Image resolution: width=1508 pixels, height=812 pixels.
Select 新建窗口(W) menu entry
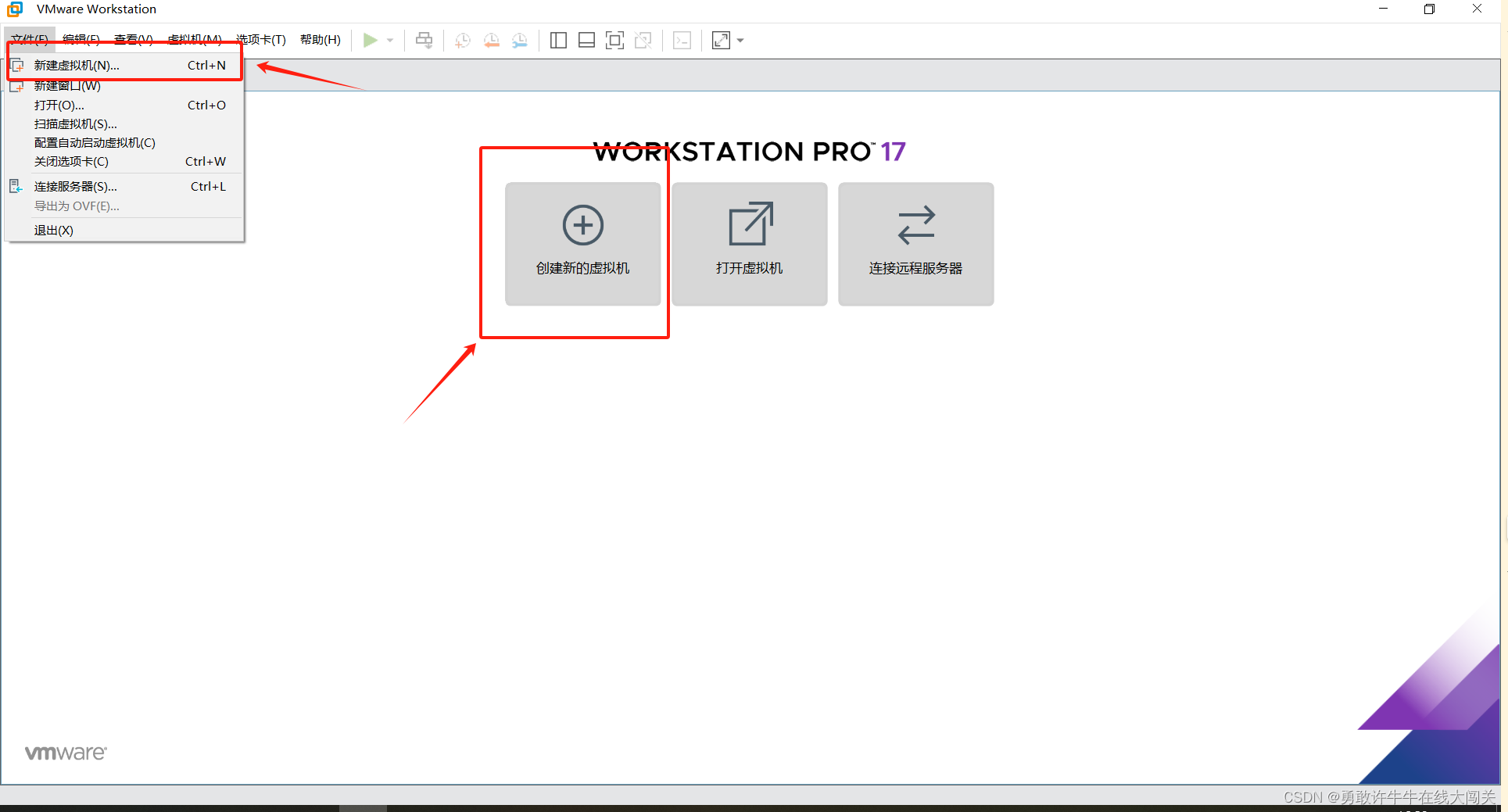125,86
